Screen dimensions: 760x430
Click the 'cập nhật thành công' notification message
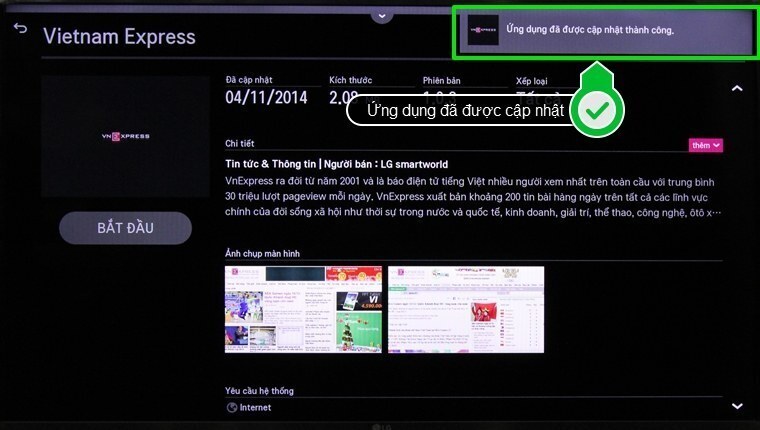[590, 31]
